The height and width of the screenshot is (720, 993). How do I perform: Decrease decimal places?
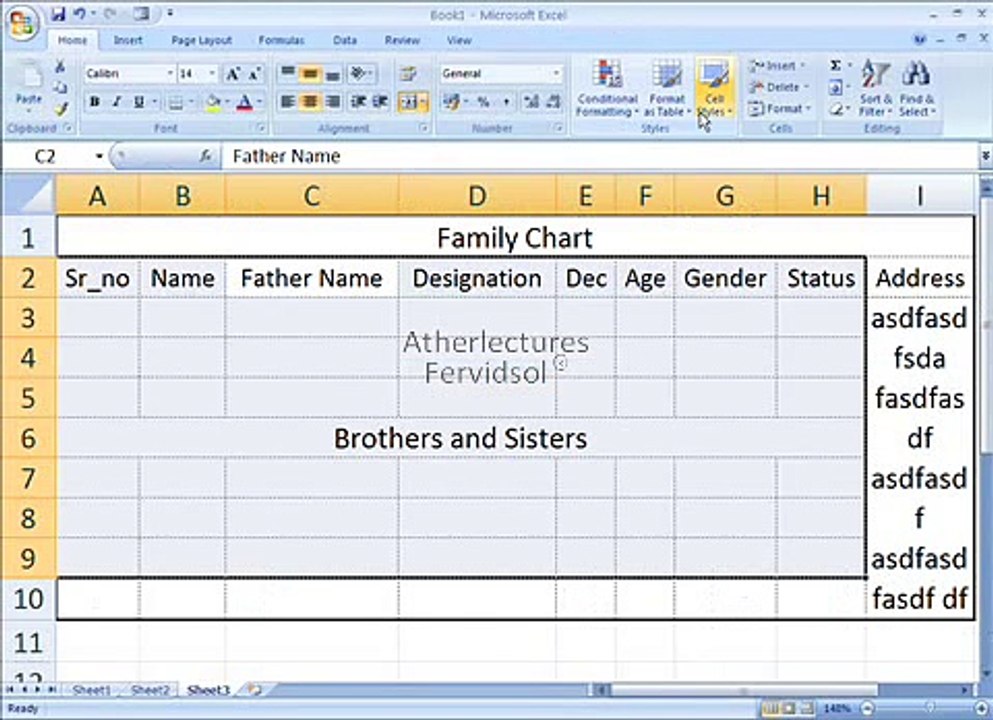click(x=553, y=102)
